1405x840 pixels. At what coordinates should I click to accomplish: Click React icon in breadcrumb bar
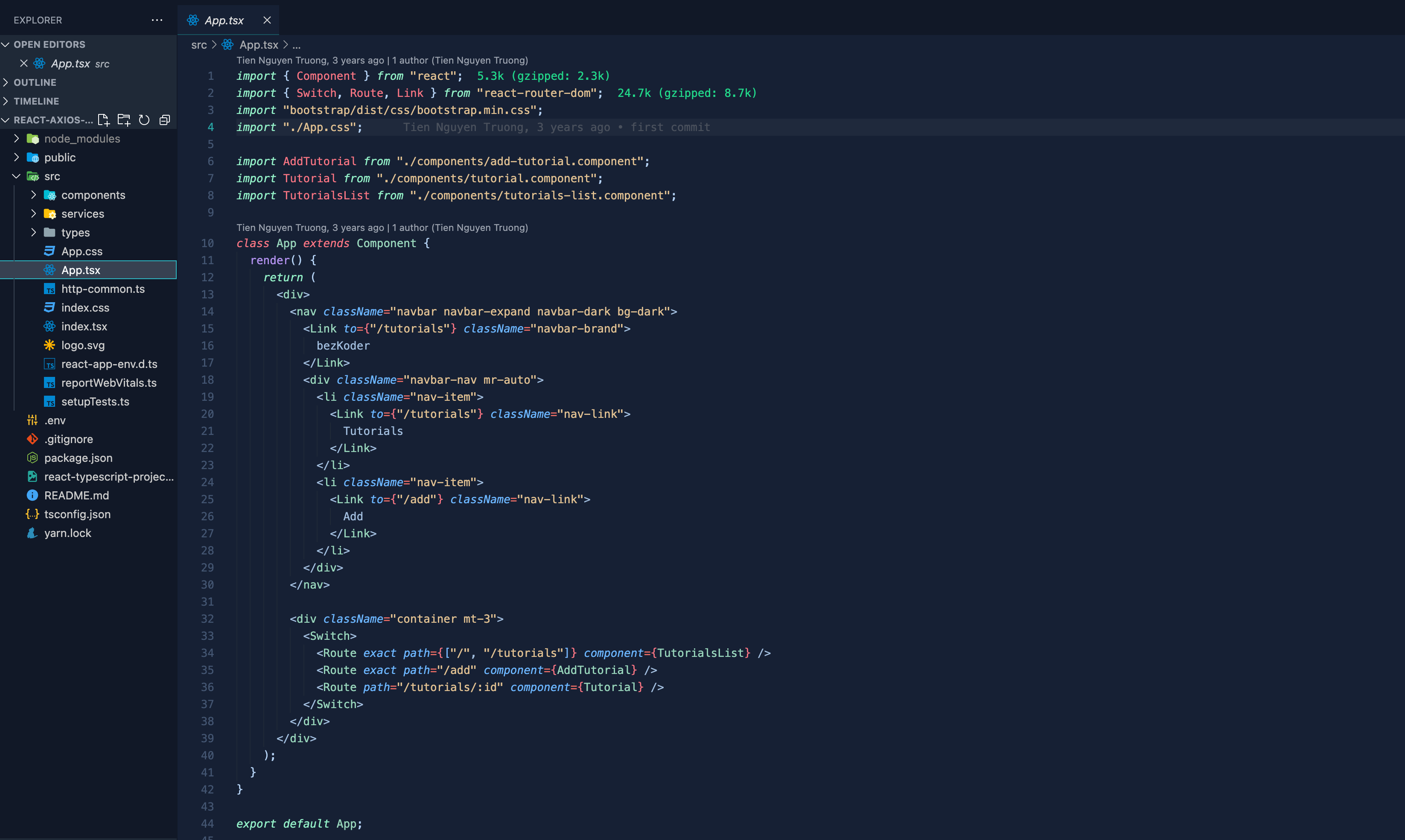(x=227, y=44)
